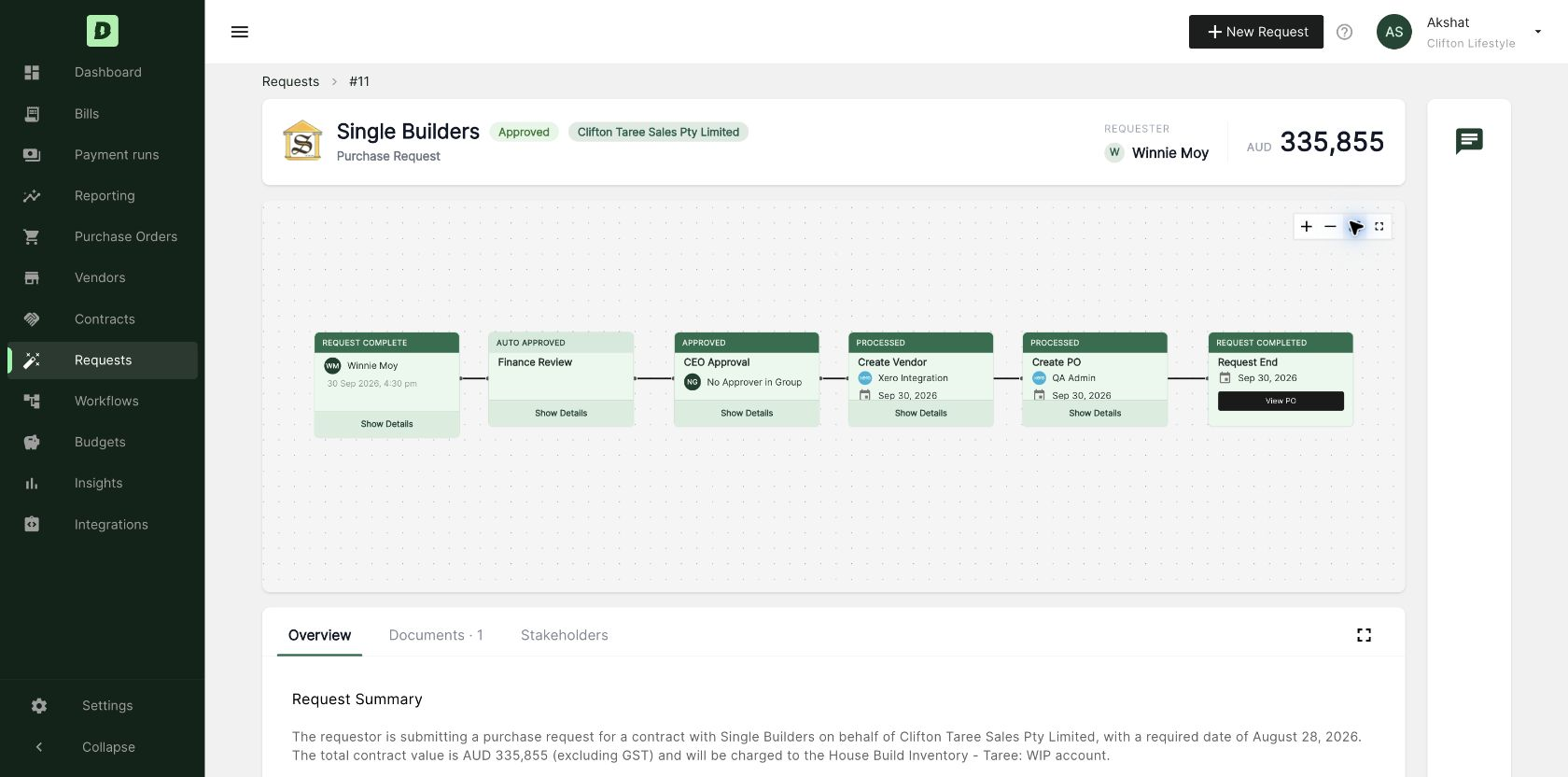Click the Single Builders vendor logo
Screen dimensions: 1568x777
[302, 141]
